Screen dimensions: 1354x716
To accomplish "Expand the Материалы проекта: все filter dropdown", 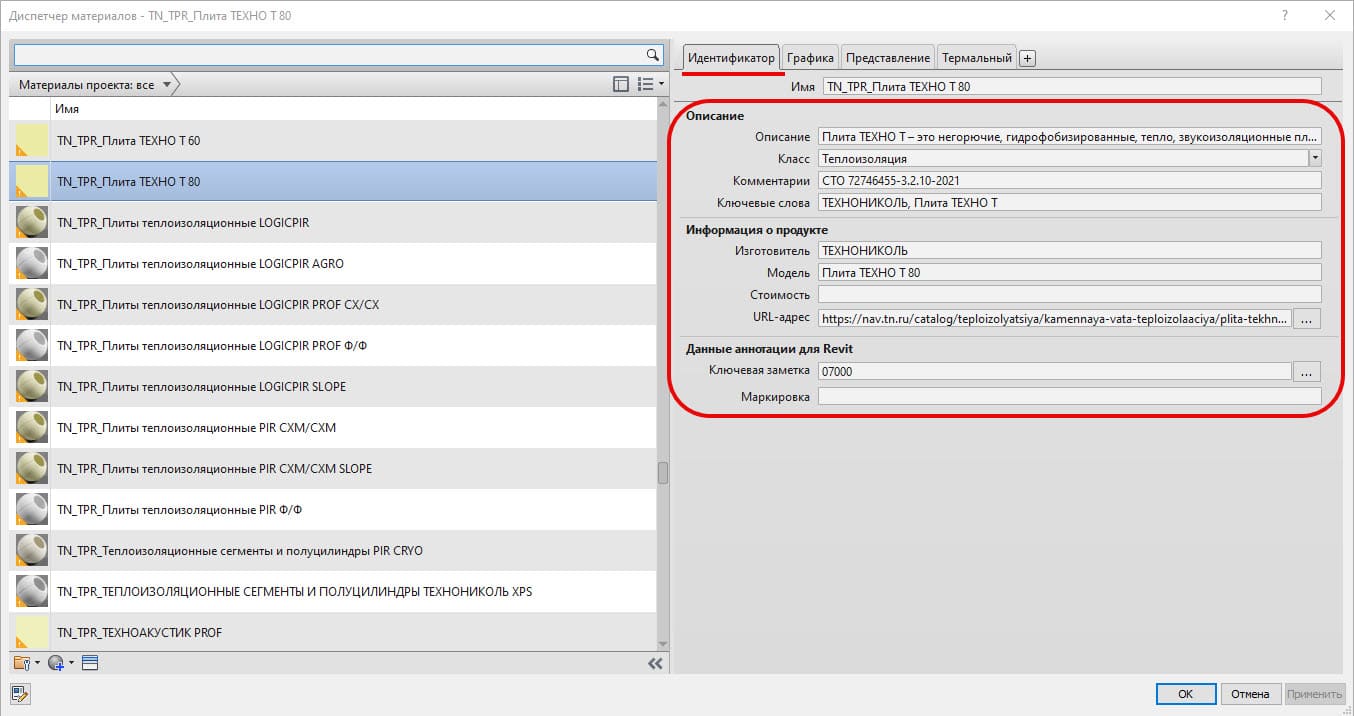I will pos(166,85).
